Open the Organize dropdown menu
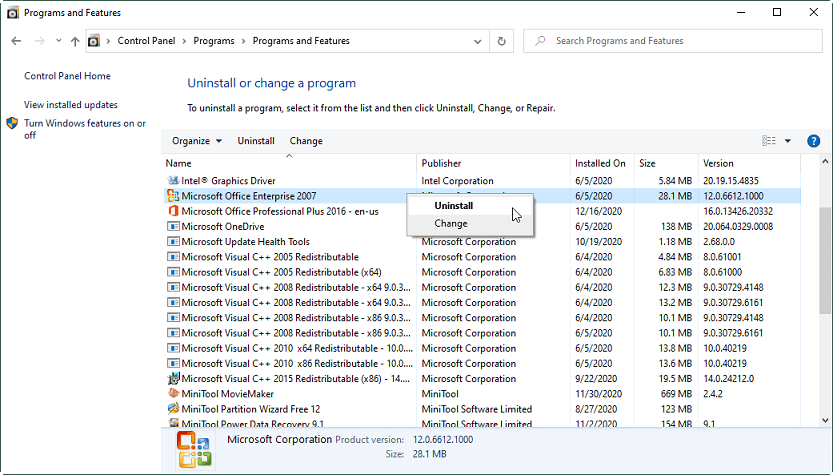Viewport: 833px width, 475px height. pos(196,141)
